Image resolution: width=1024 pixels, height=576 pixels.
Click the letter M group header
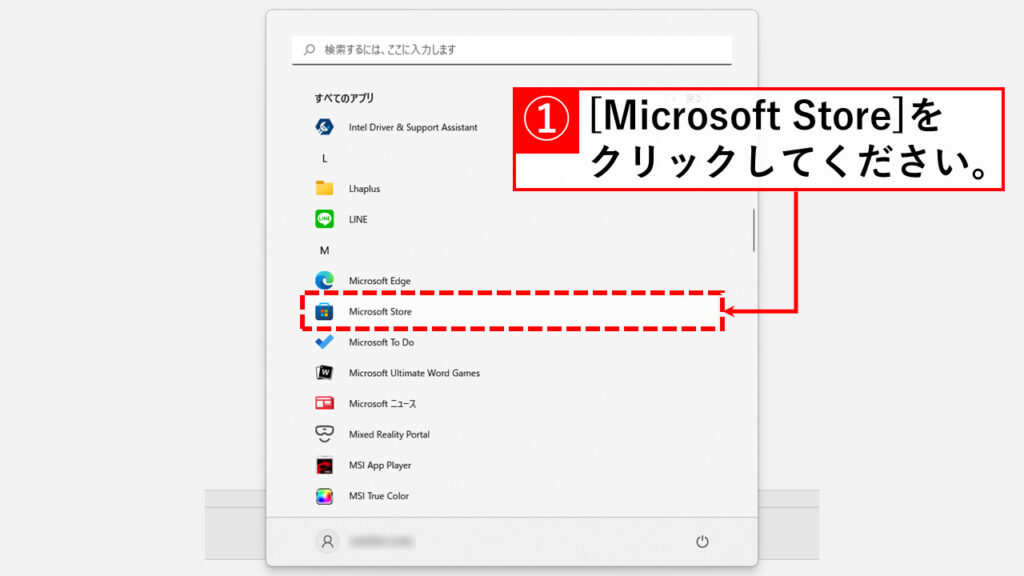(324, 250)
